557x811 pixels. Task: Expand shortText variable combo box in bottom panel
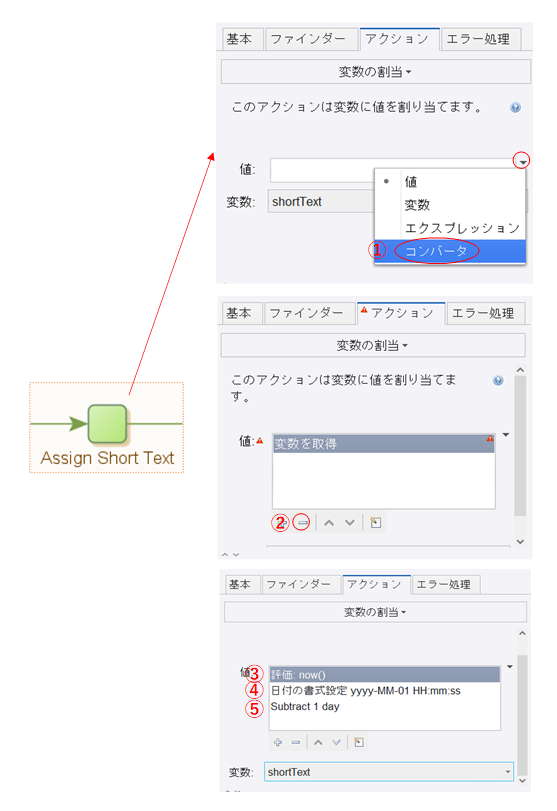tap(508, 772)
